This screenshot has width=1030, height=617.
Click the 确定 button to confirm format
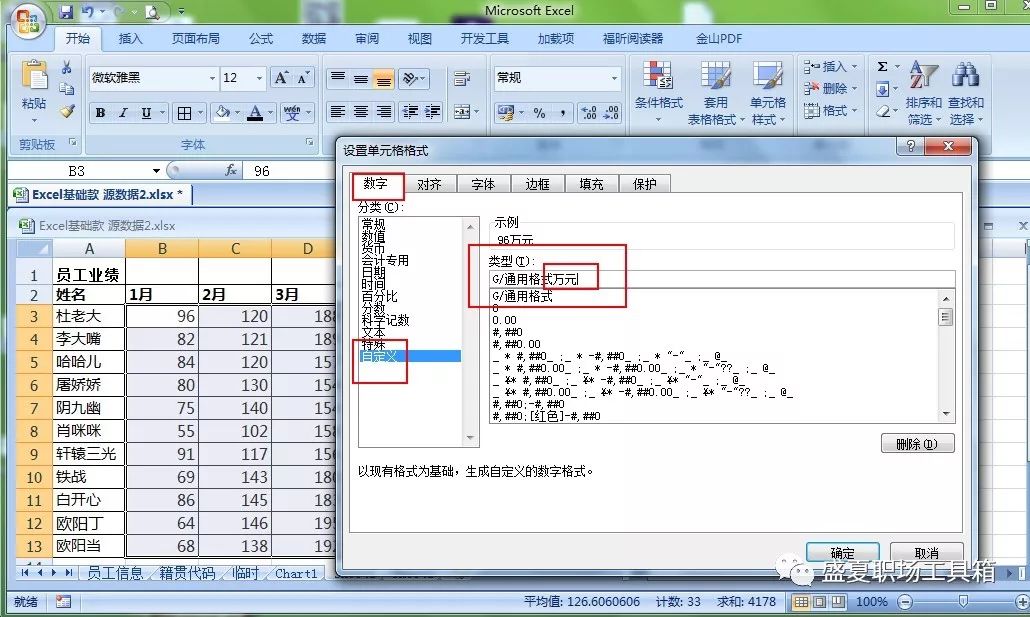coord(842,553)
